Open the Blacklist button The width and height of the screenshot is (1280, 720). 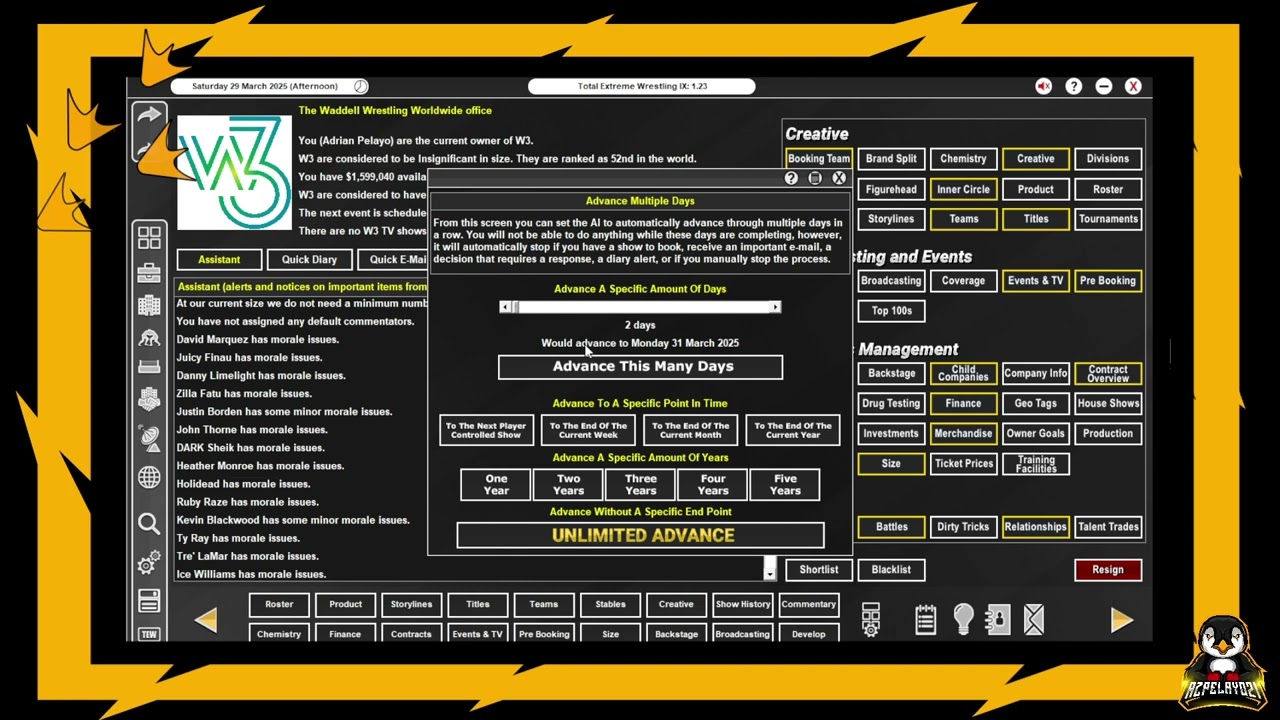click(x=891, y=570)
